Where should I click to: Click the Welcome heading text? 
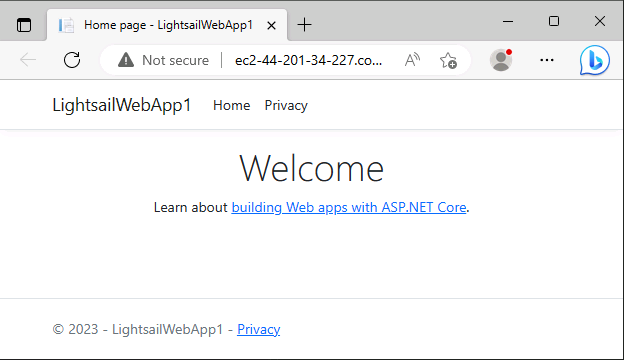coord(312,169)
